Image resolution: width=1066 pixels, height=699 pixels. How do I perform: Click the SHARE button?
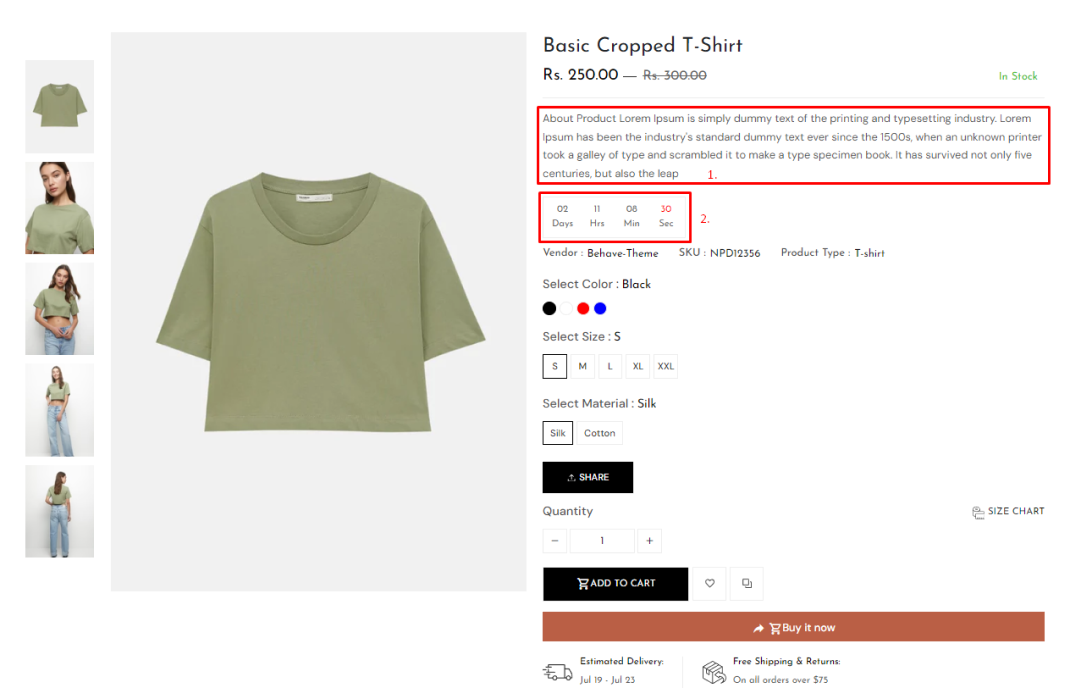click(x=587, y=477)
